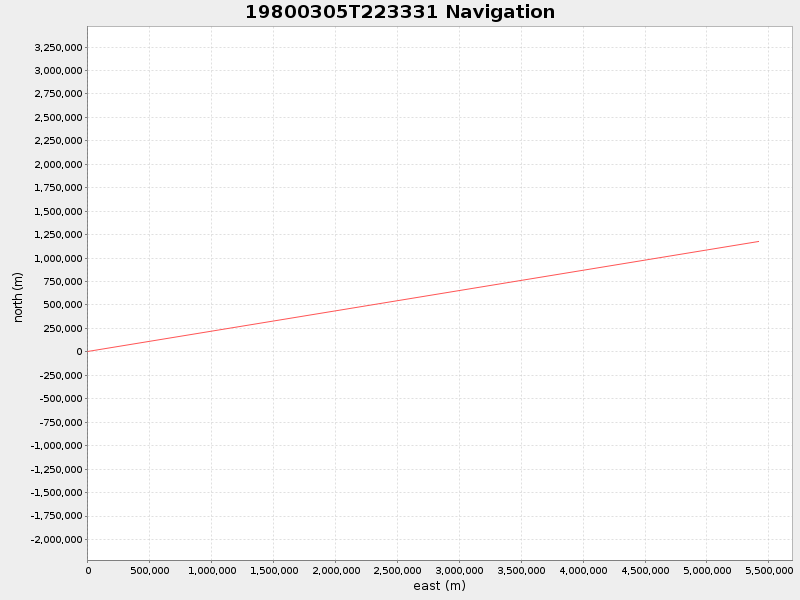
Task: Click the '500,000' north axis tick label
Action: click(x=63, y=305)
